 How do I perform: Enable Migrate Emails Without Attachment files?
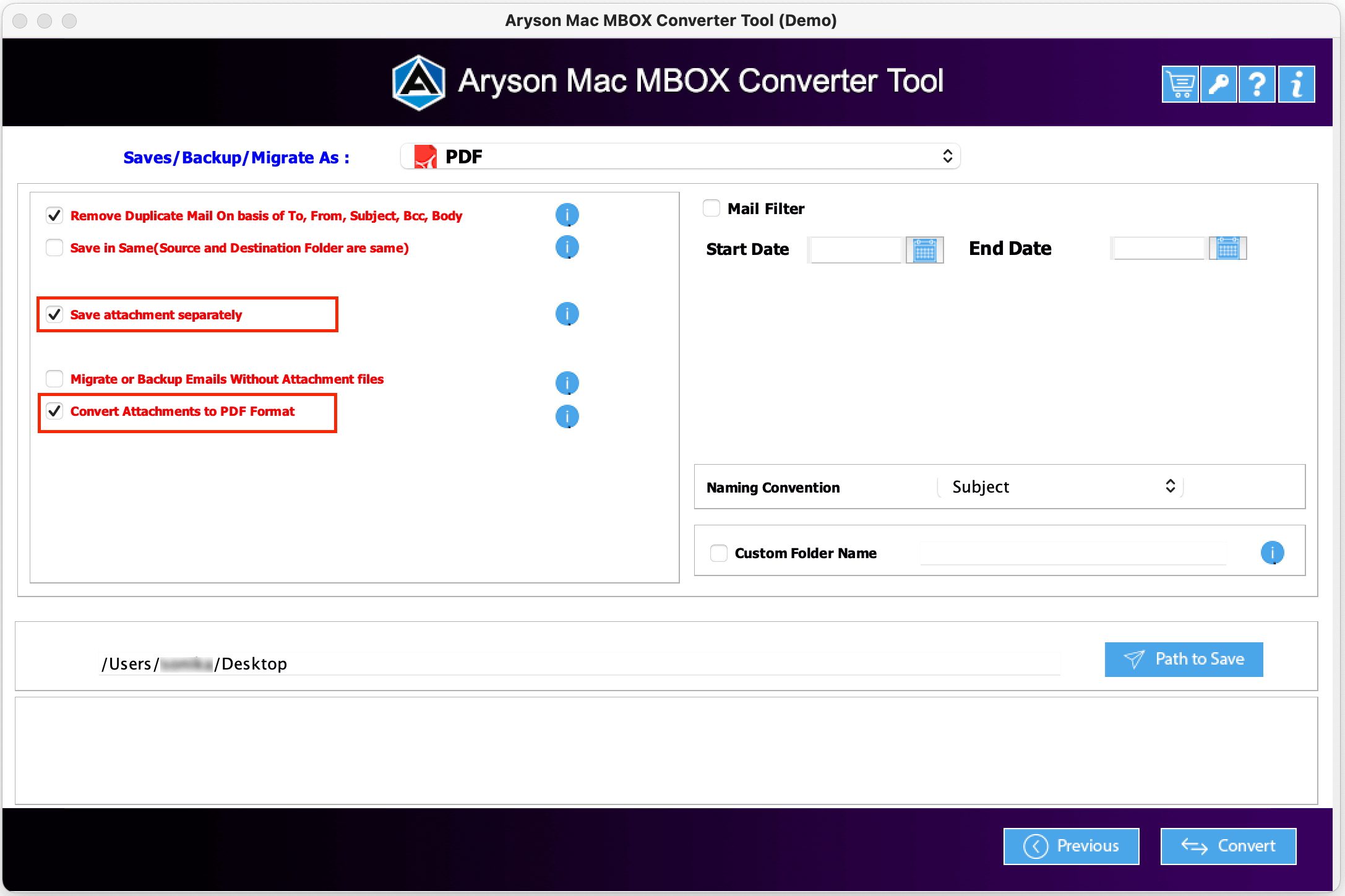click(x=54, y=379)
